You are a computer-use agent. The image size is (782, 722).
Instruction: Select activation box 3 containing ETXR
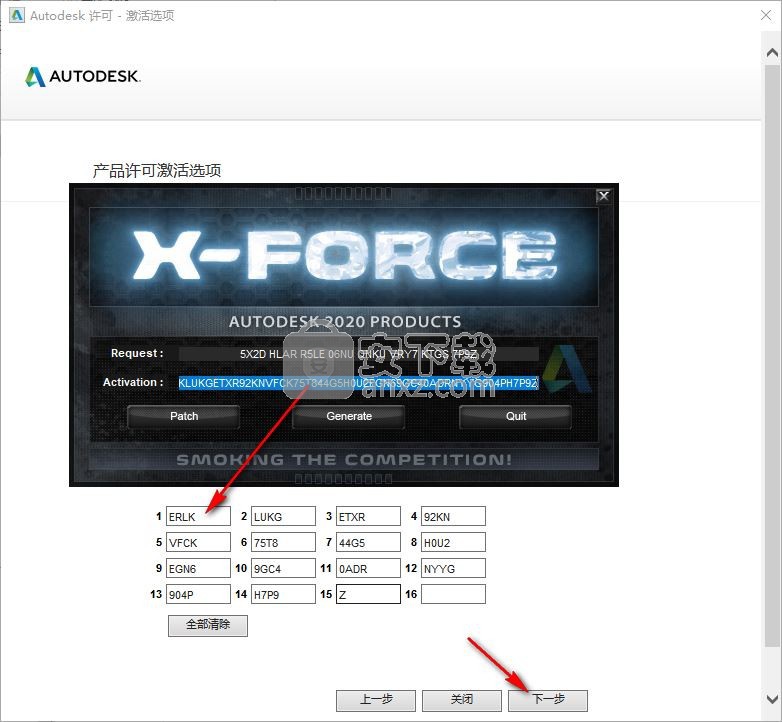tap(368, 516)
